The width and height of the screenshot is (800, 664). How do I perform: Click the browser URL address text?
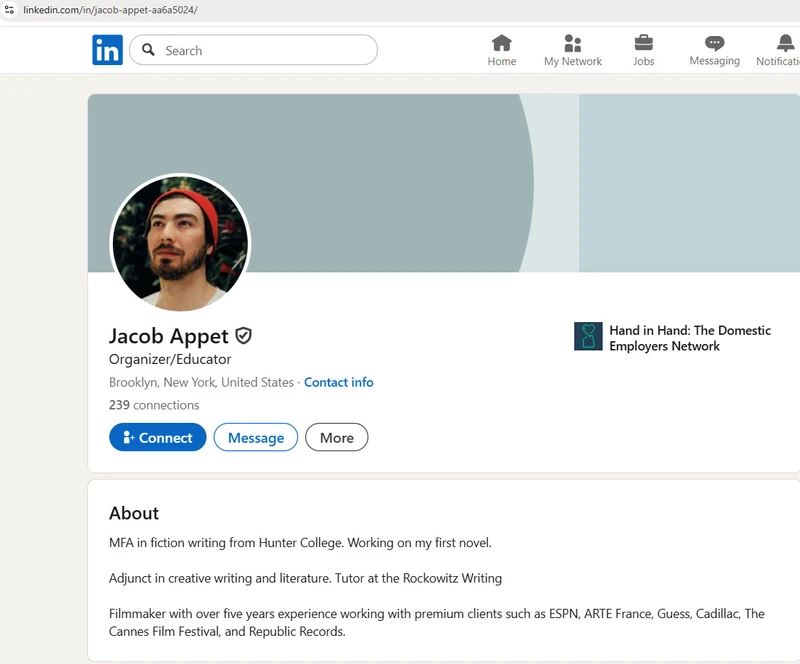pyautogui.click(x=110, y=10)
